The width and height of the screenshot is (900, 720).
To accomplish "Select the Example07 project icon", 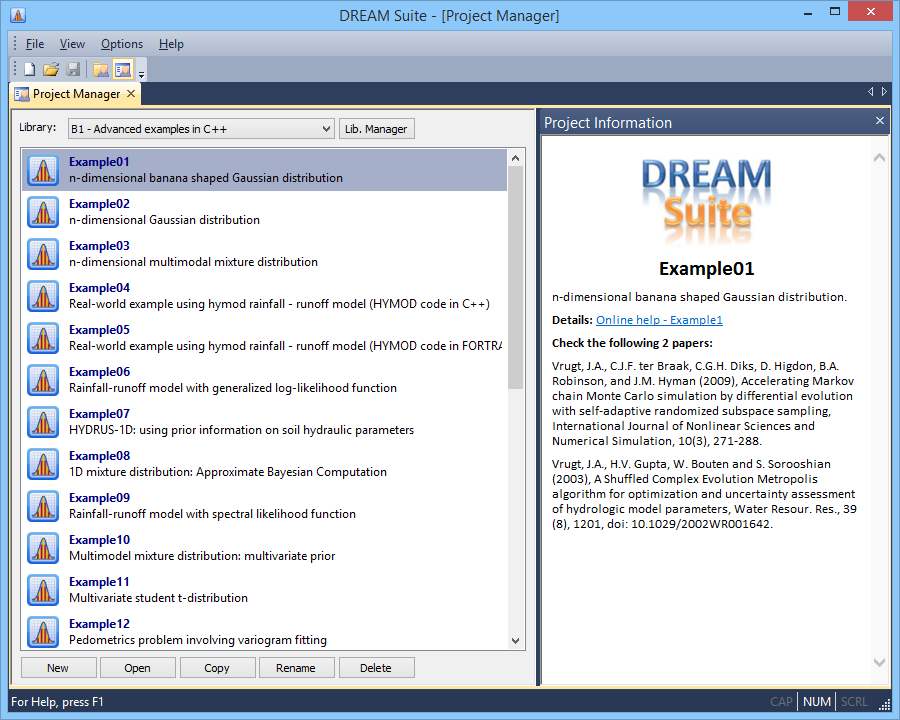I will coord(43,421).
